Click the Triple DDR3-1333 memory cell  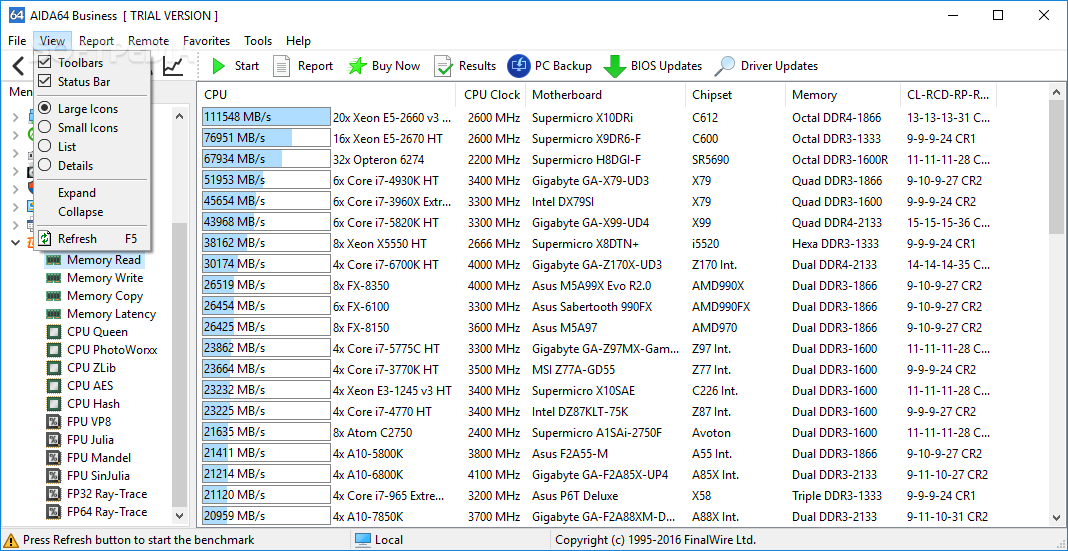click(836, 496)
